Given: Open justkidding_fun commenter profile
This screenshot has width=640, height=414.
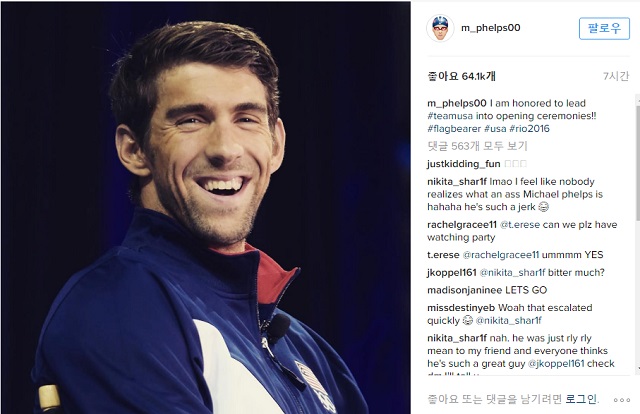Looking at the screenshot, I should coord(464,164).
